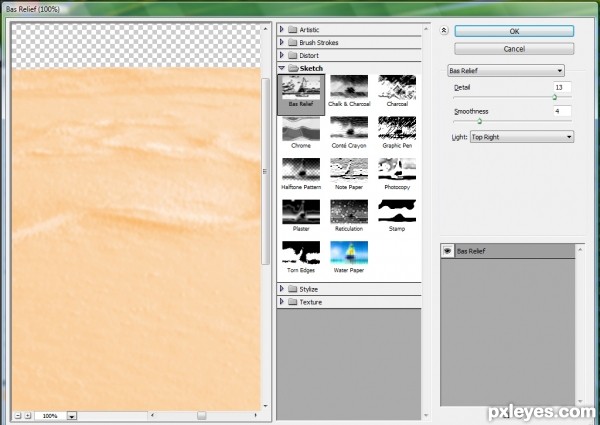Zoom out the preview with minus button

tap(18, 415)
